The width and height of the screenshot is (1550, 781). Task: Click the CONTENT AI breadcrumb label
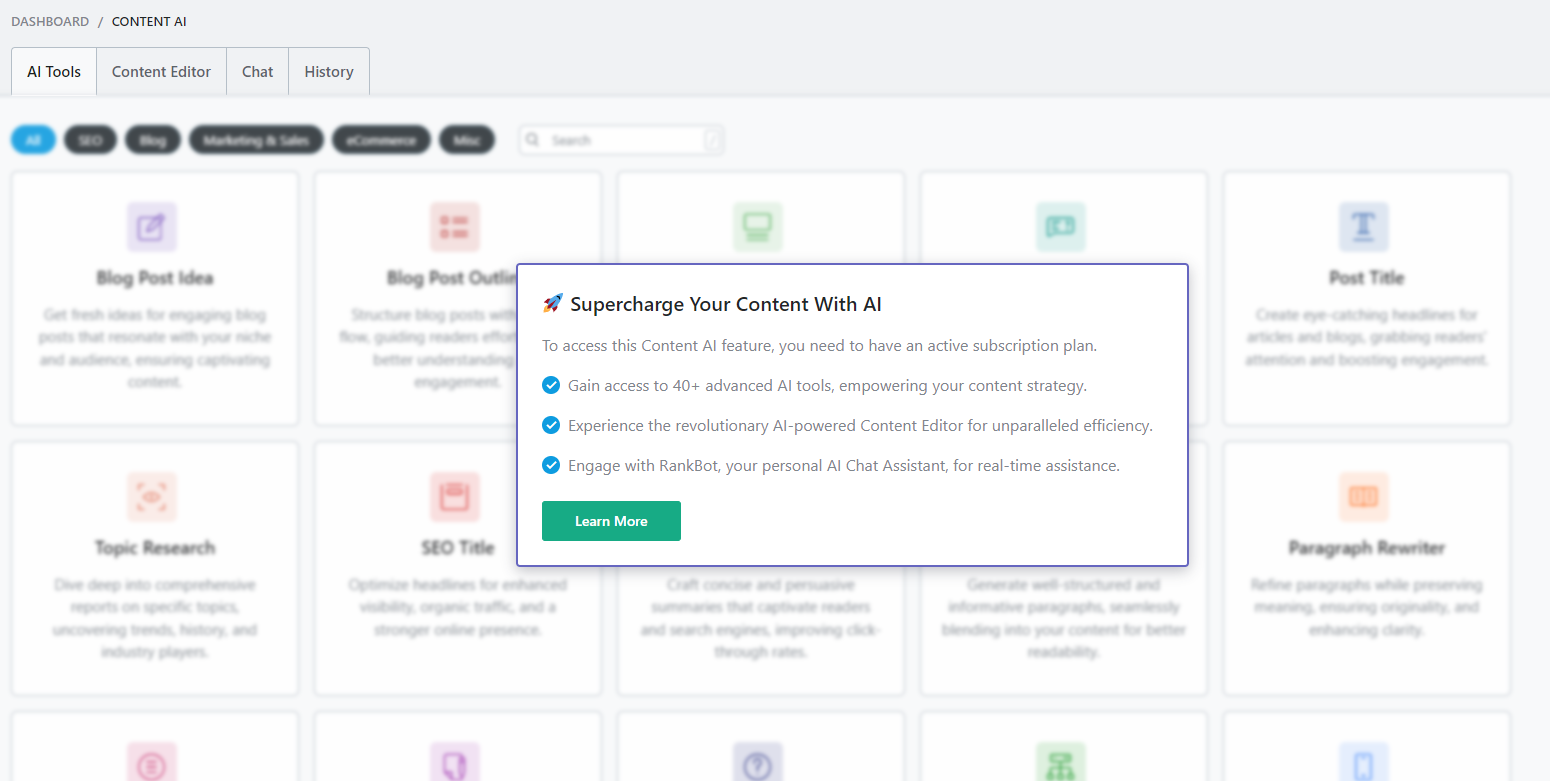click(x=149, y=21)
